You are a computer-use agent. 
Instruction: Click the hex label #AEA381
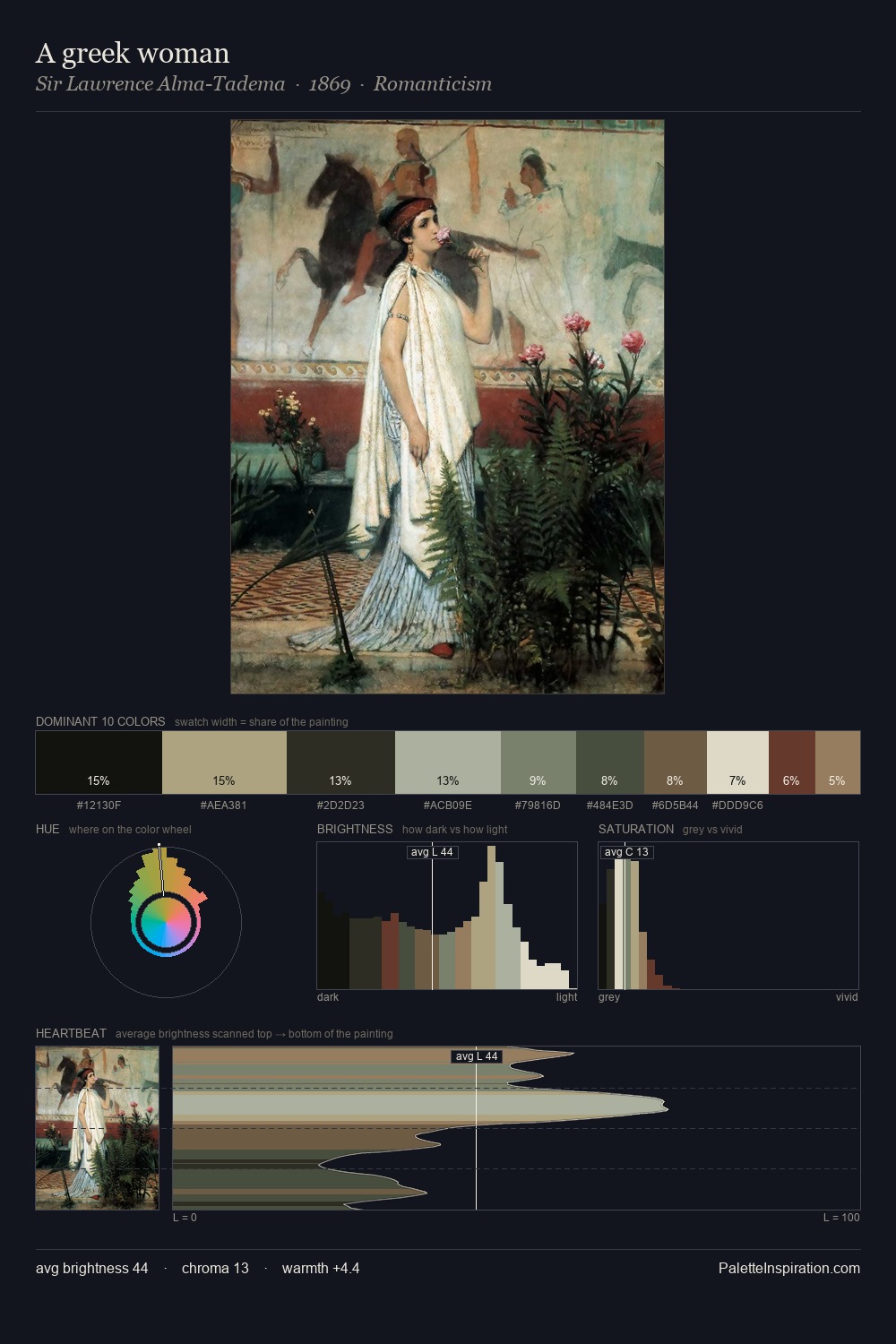(224, 806)
